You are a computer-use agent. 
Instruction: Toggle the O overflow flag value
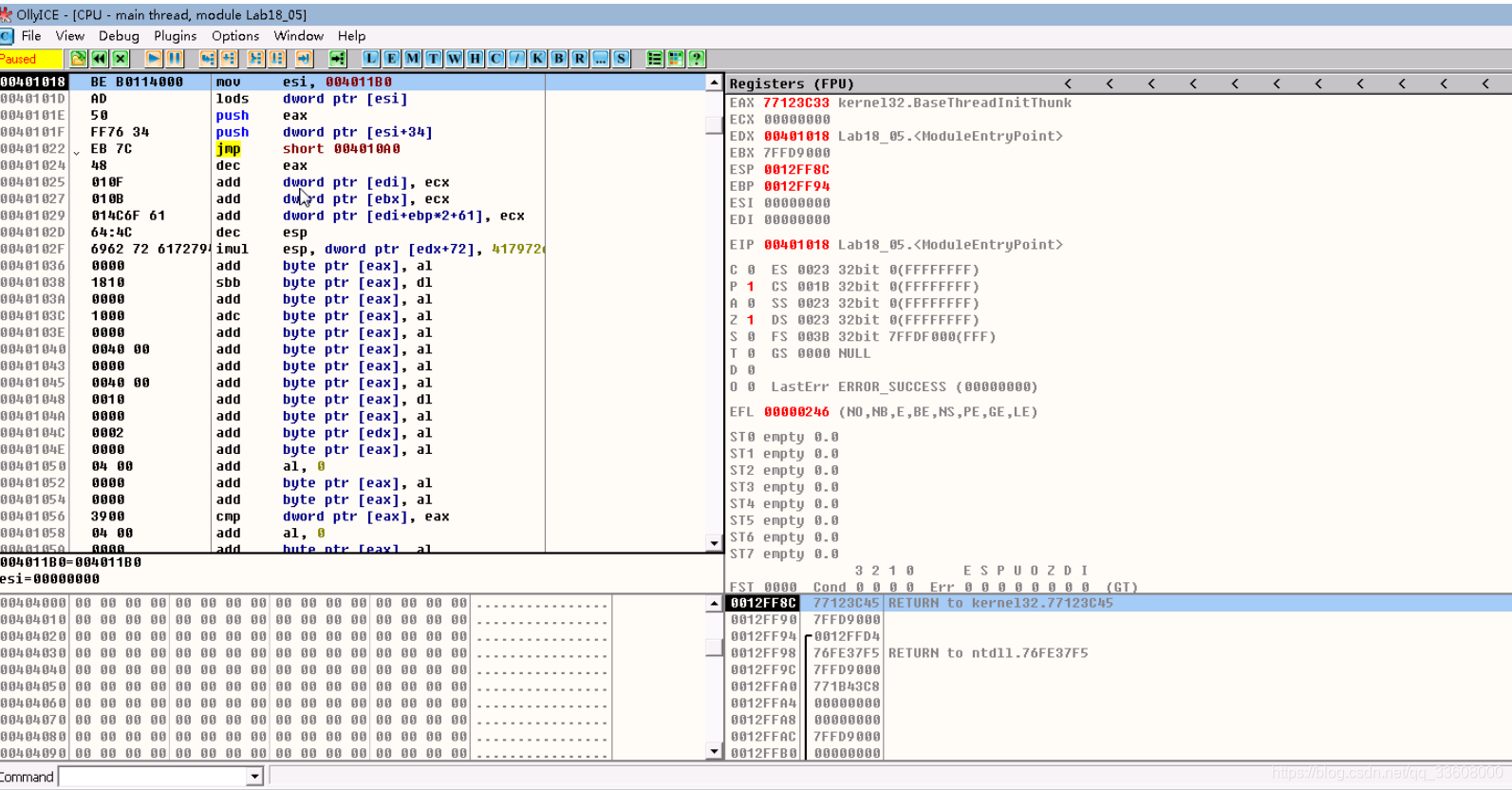[751, 387]
